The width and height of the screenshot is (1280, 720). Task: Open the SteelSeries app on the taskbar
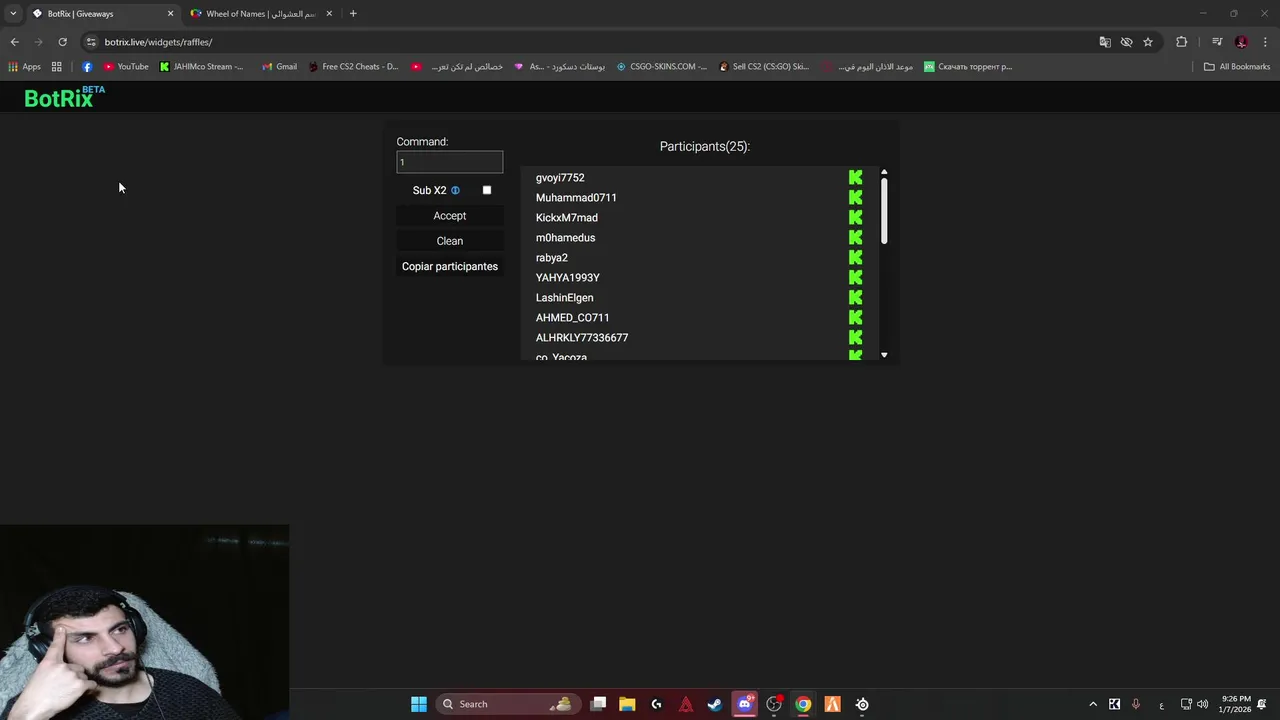tap(862, 704)
